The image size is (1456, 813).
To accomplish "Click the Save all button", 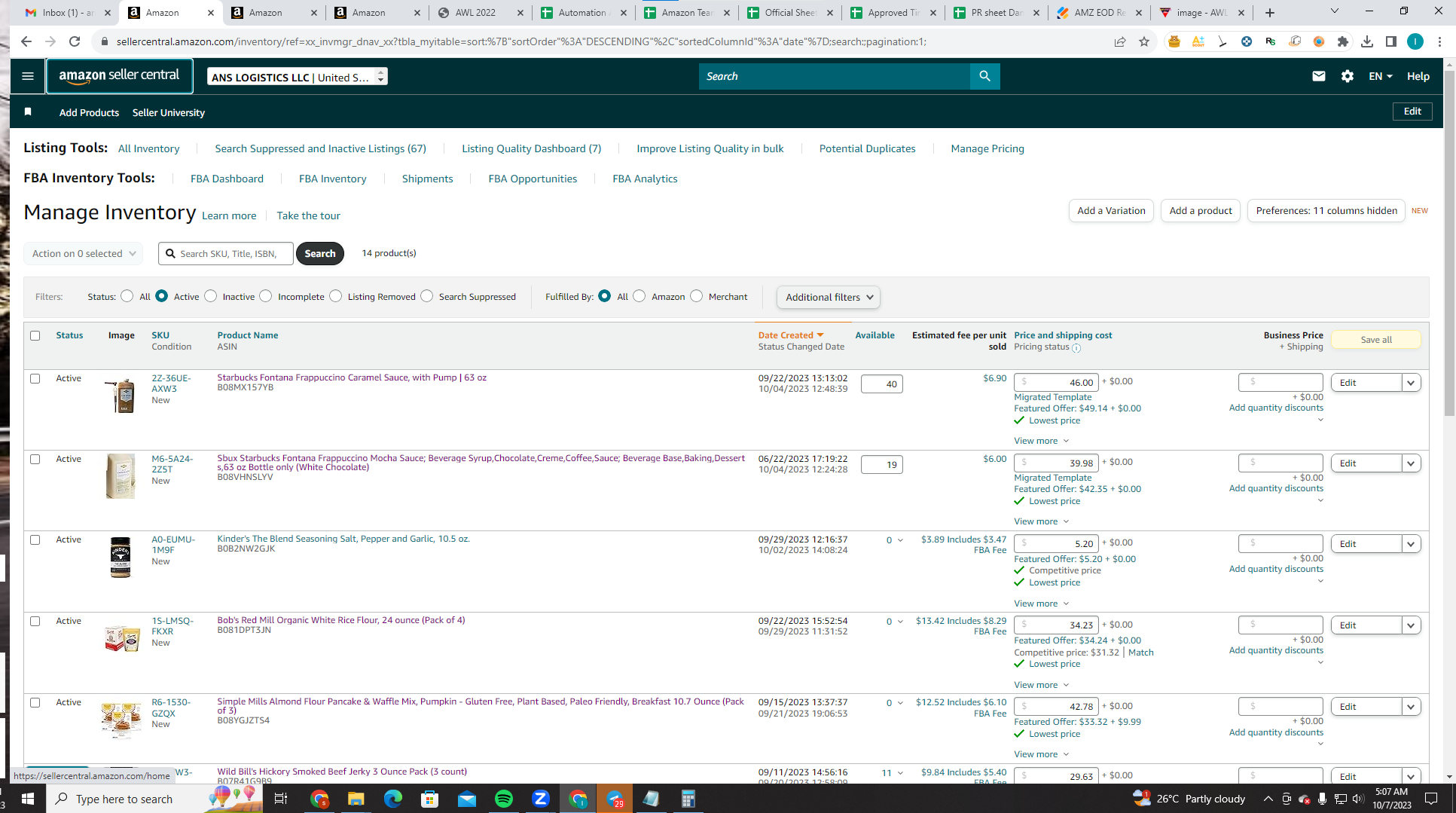I will click(1376, 340).
